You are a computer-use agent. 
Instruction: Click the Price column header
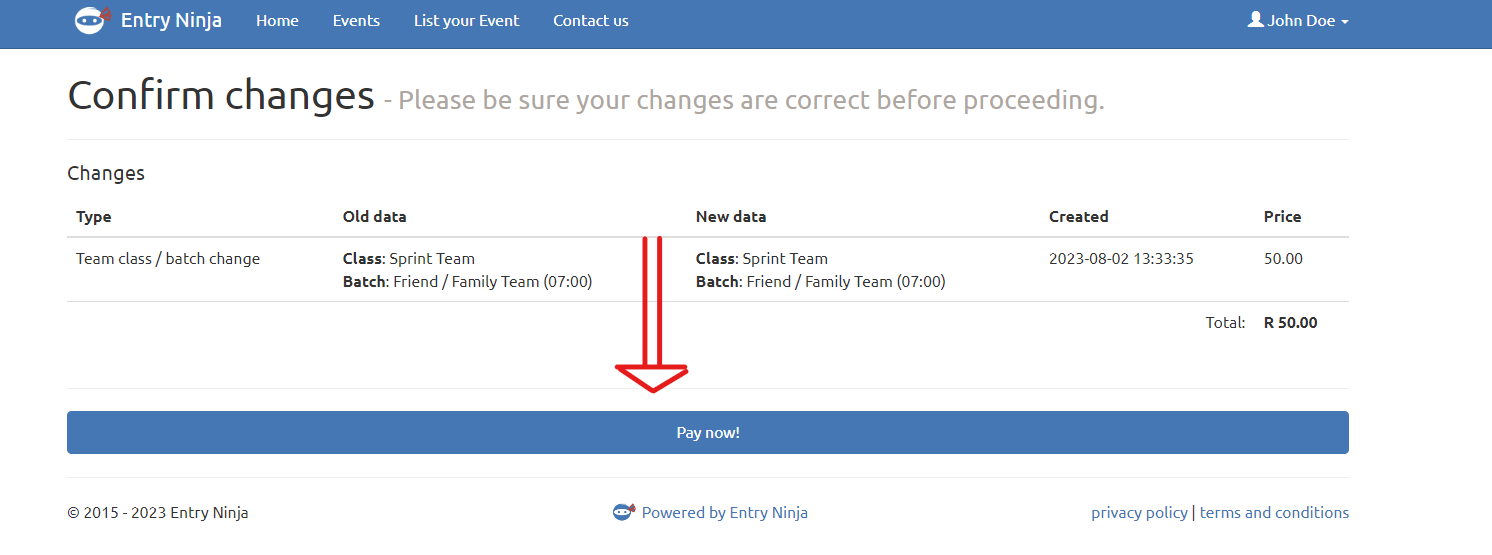pyautogui.click(x=1282, y=216)
